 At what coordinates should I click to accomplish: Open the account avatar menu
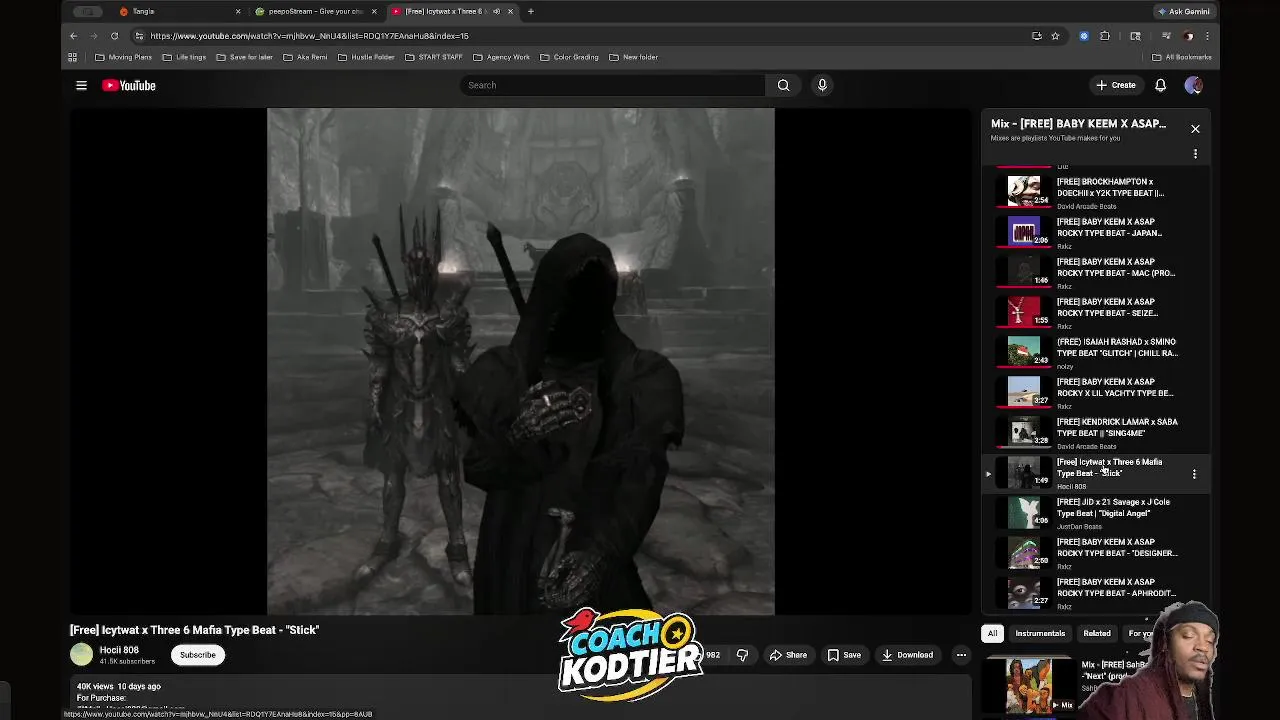point(1193,85)
